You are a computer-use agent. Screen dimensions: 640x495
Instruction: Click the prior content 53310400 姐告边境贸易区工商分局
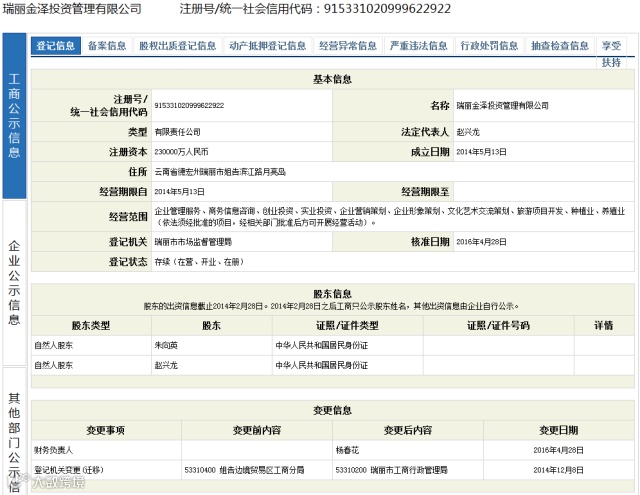pos(244,470)
